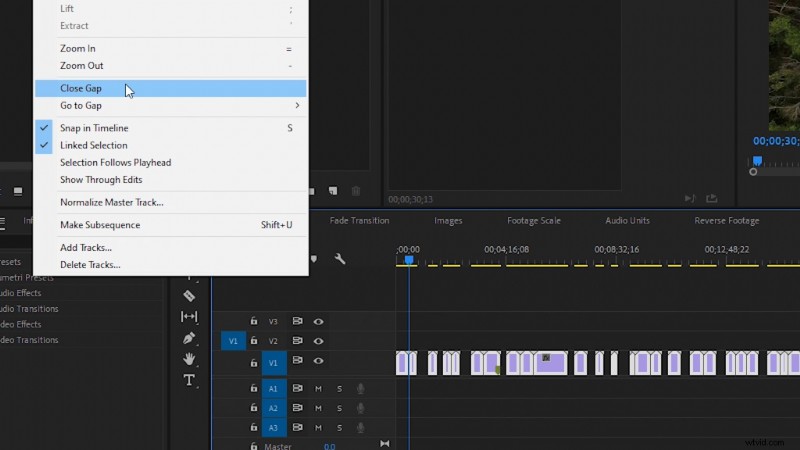
Task: Select the Razor tool
Action: [189, 296]
